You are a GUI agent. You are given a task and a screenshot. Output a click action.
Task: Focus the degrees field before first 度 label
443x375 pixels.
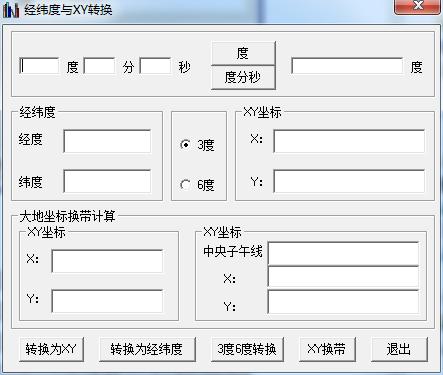[39, 66]
